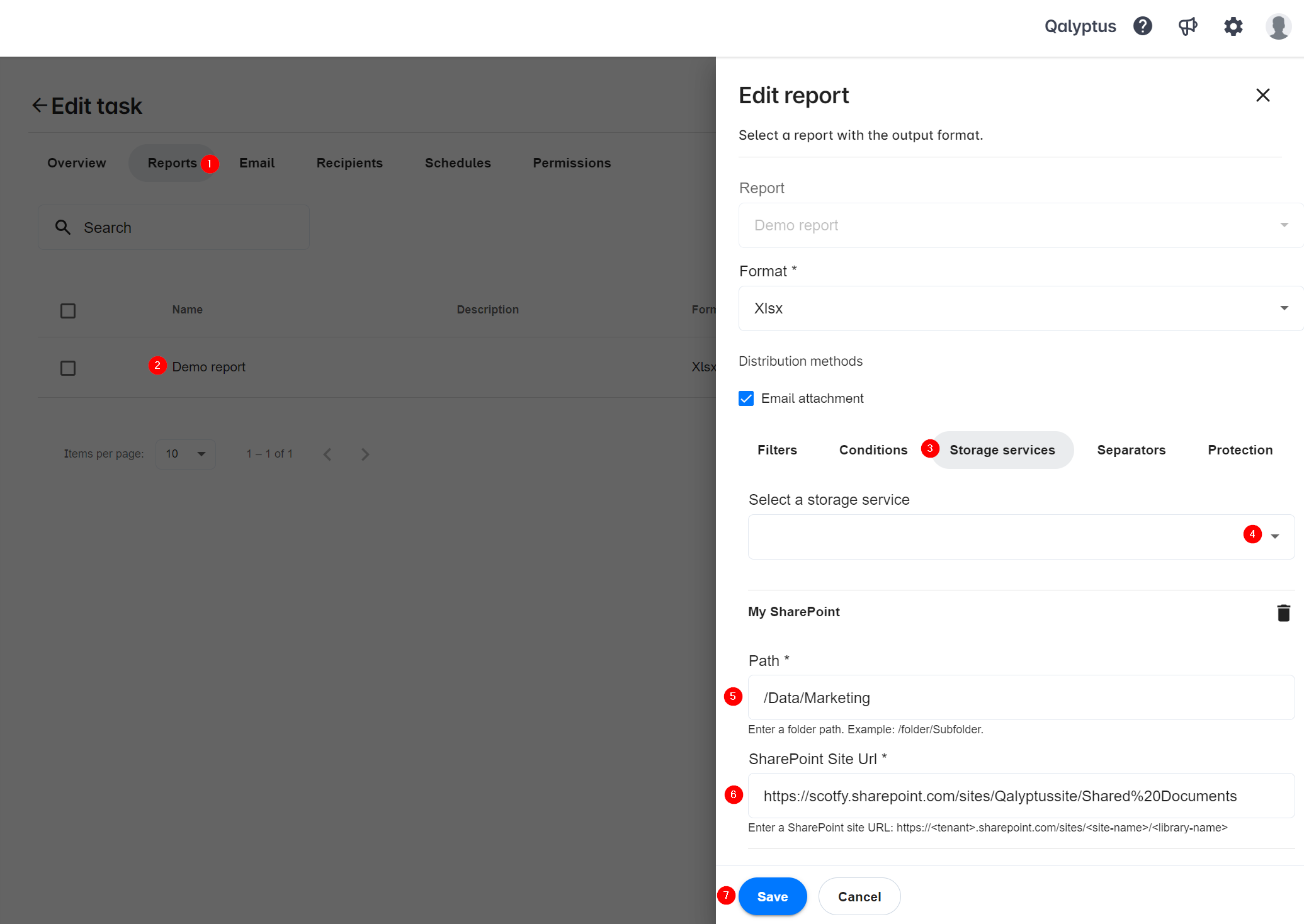Open the settings gear icon
1304x924 pixels.
coord(1233,26)
